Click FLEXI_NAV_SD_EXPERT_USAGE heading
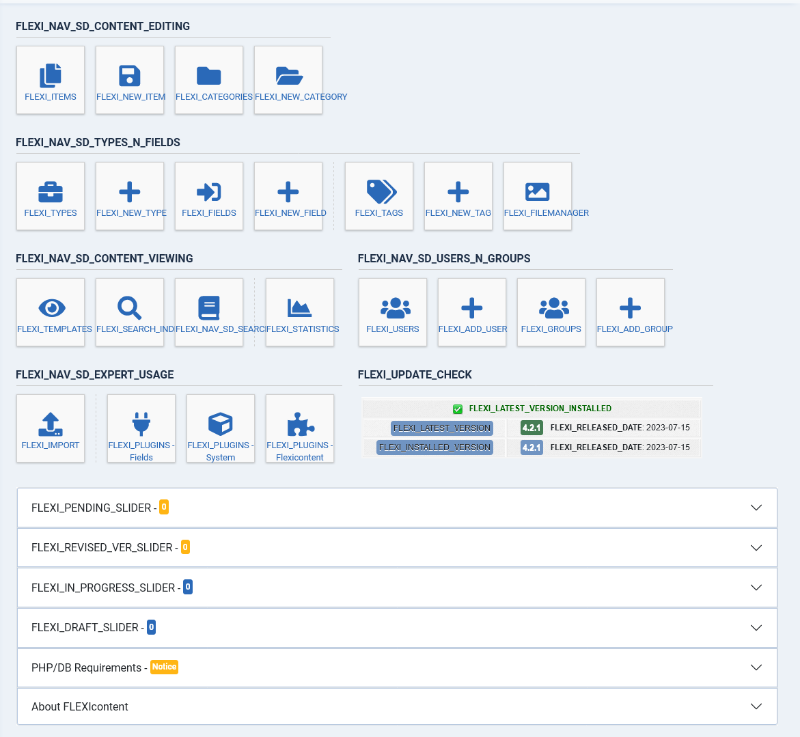This screenshot has height=737, width=800. pyautogui.click(x=94, y=375)
